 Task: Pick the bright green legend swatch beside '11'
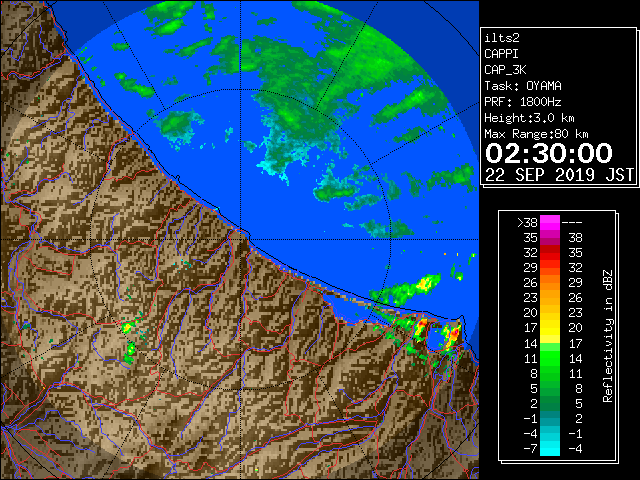coord(550,358)
